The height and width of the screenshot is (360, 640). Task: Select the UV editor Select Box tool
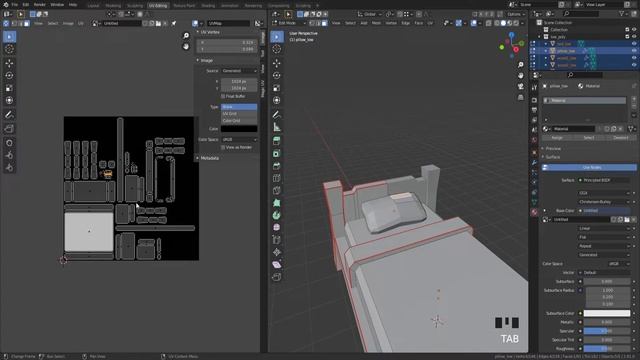pyautogui.click(x=9, y=37)
